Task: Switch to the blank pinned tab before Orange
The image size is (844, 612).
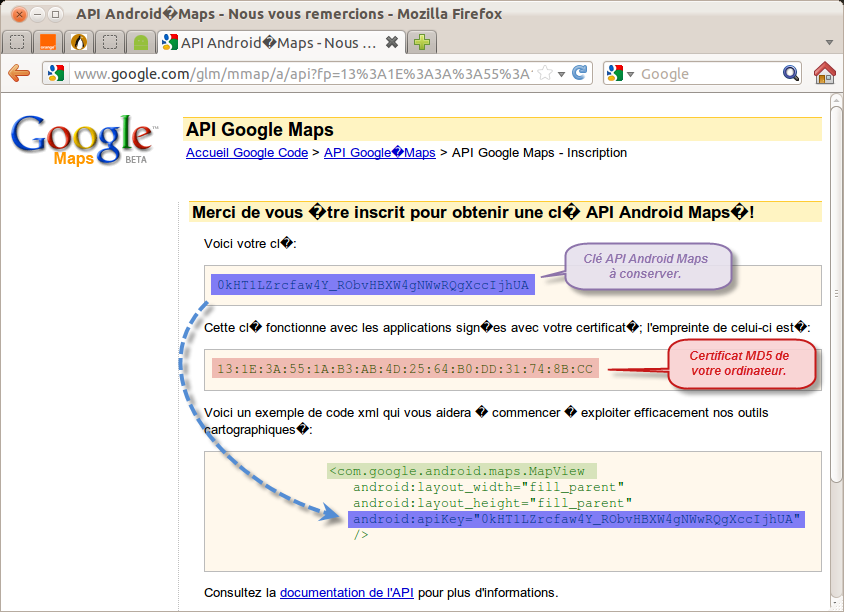Action: [17, 42]
